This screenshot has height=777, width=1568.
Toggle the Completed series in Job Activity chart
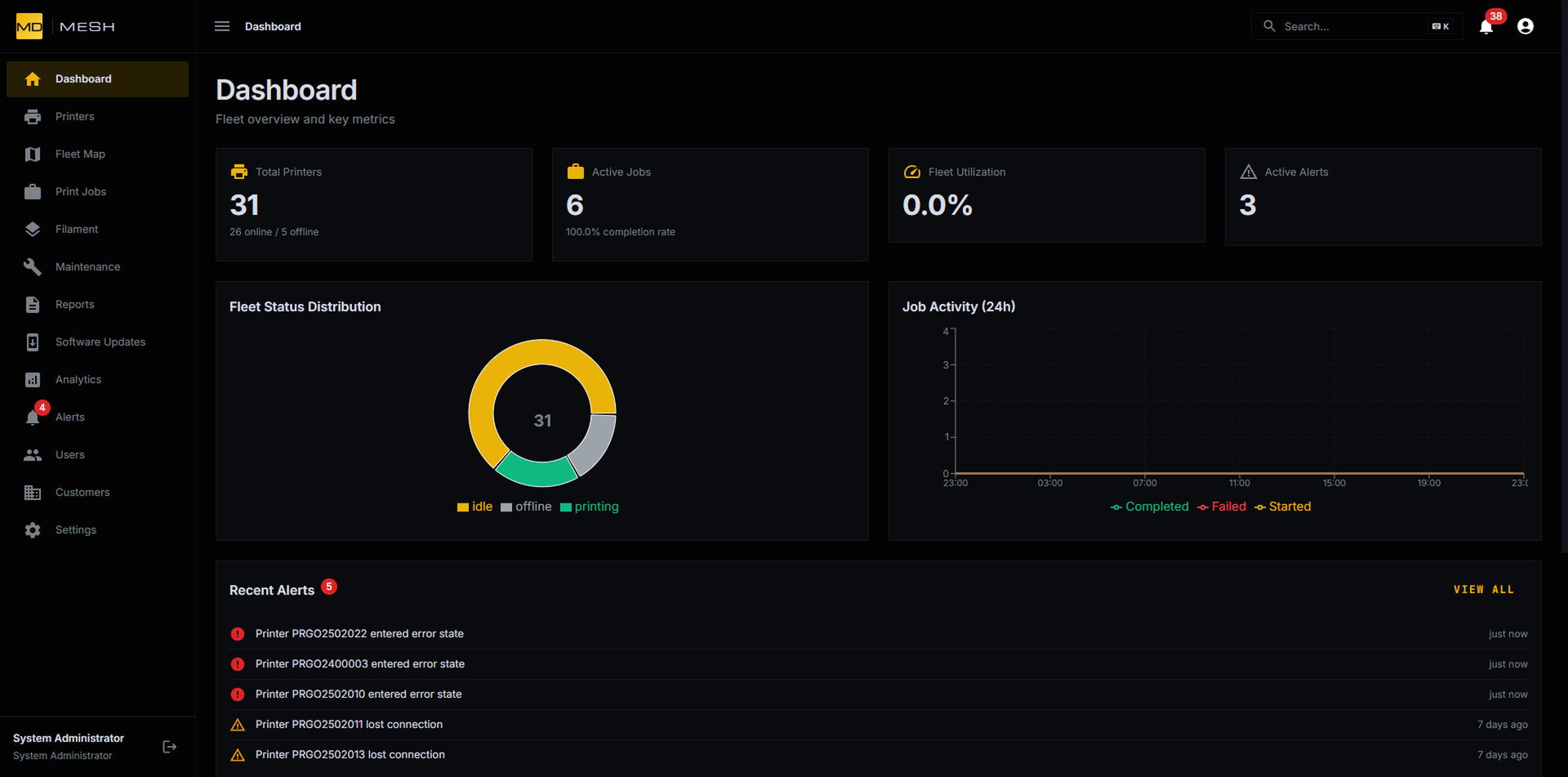(x=1150, y=507)
